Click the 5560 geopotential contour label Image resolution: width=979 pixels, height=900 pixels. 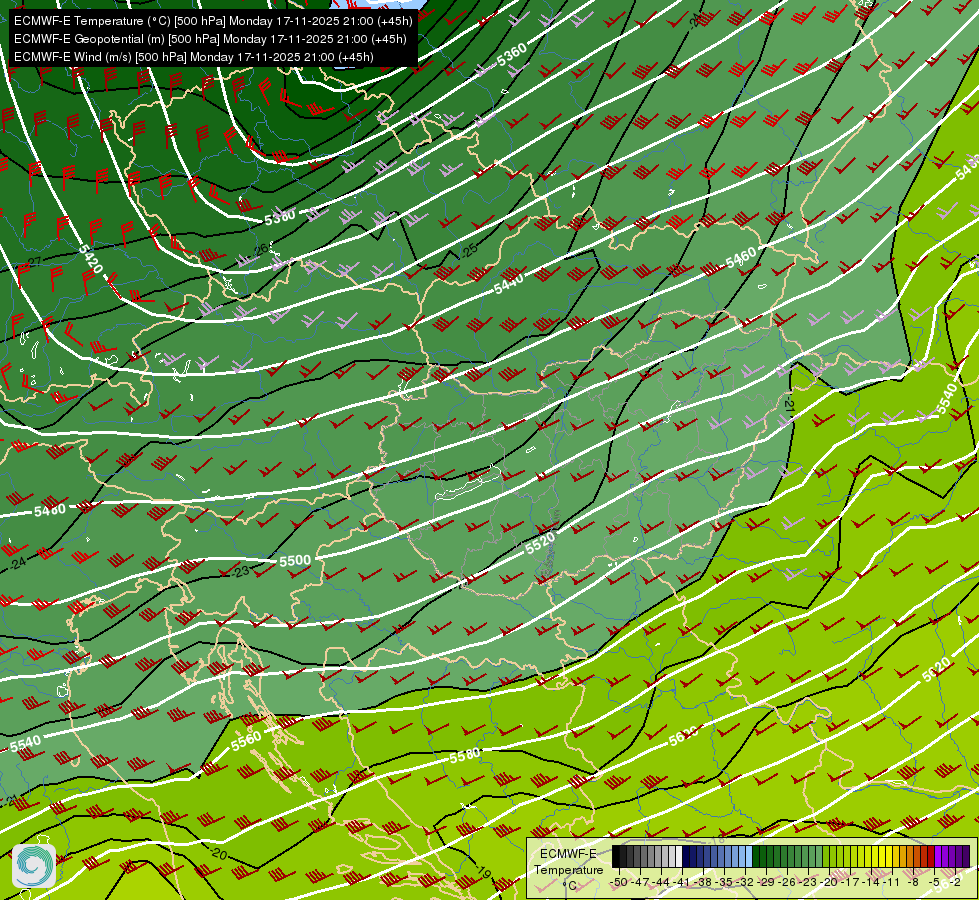coord(246,740)
